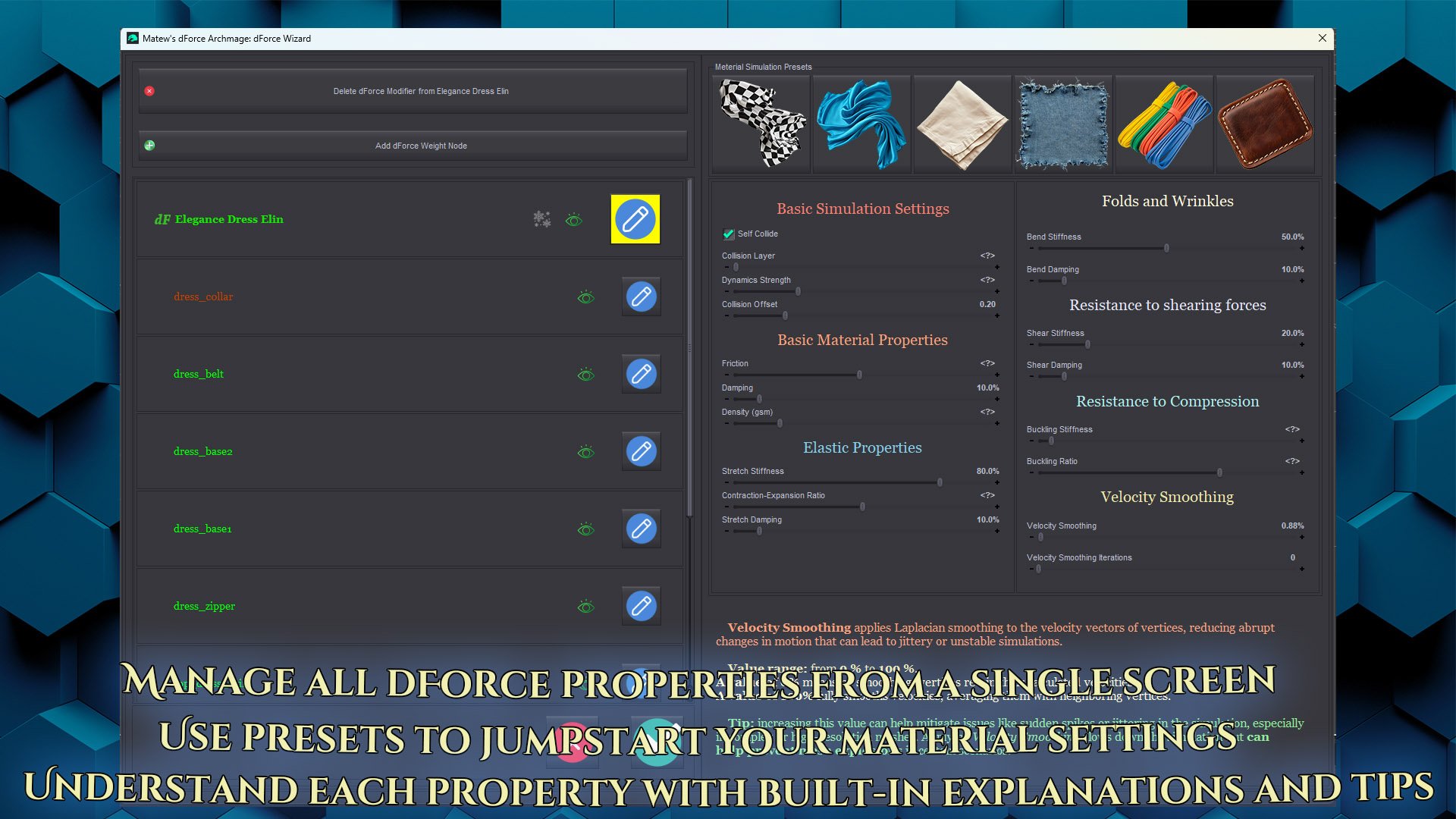Increase Stretch Damping with its plus button
The height and width of the screenshot is (819, 1456).
tap(997, 531)
